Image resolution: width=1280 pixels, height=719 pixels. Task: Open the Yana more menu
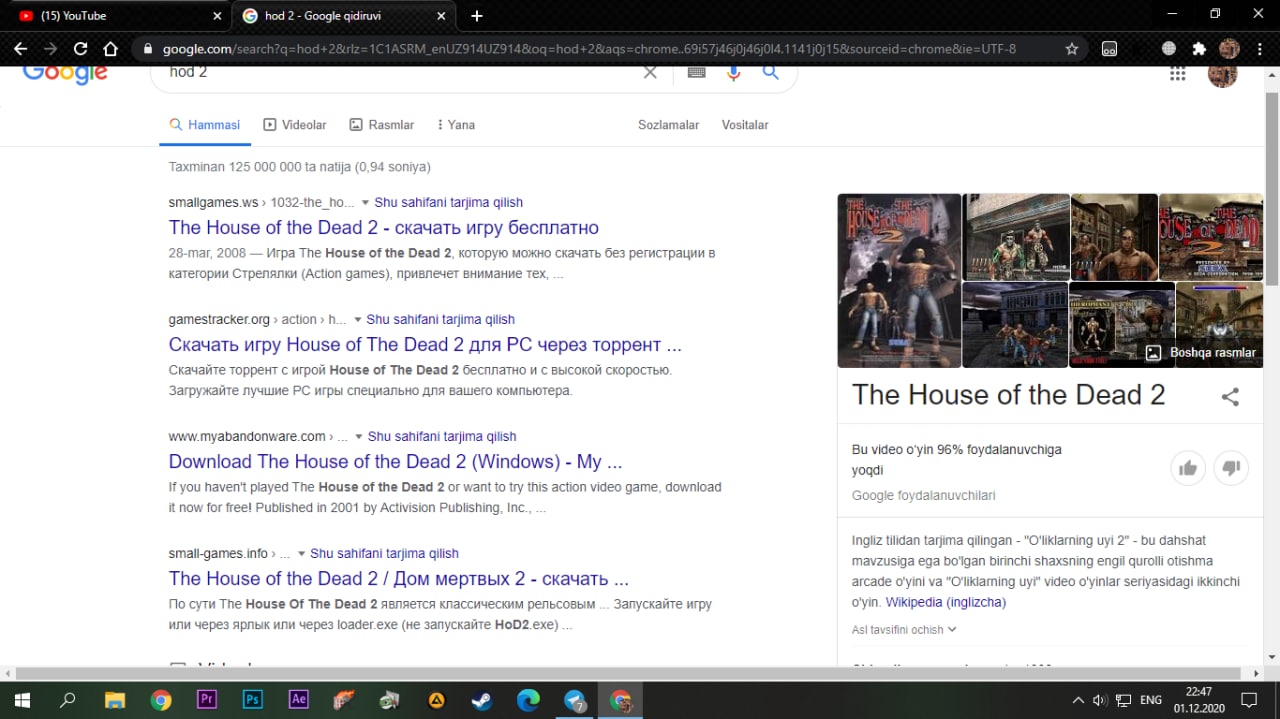(455, 125)
